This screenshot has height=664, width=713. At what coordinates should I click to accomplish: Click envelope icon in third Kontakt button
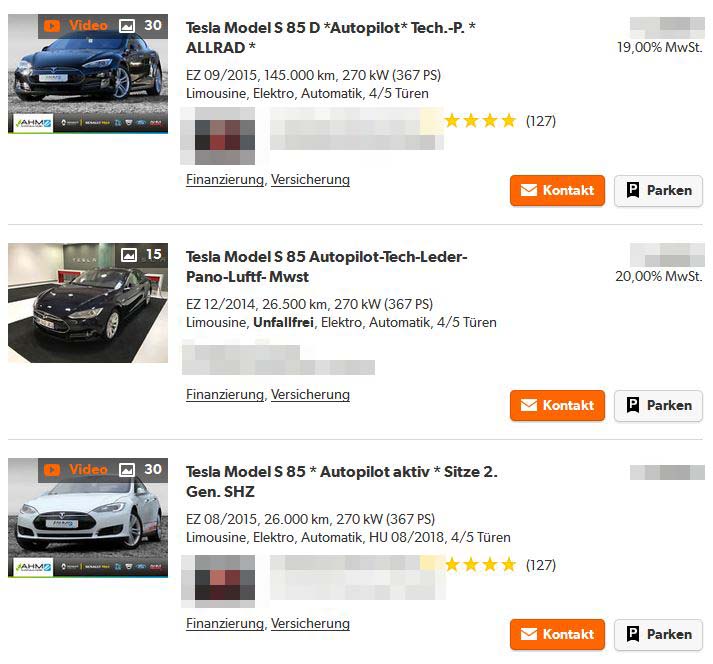coord(528,634)
